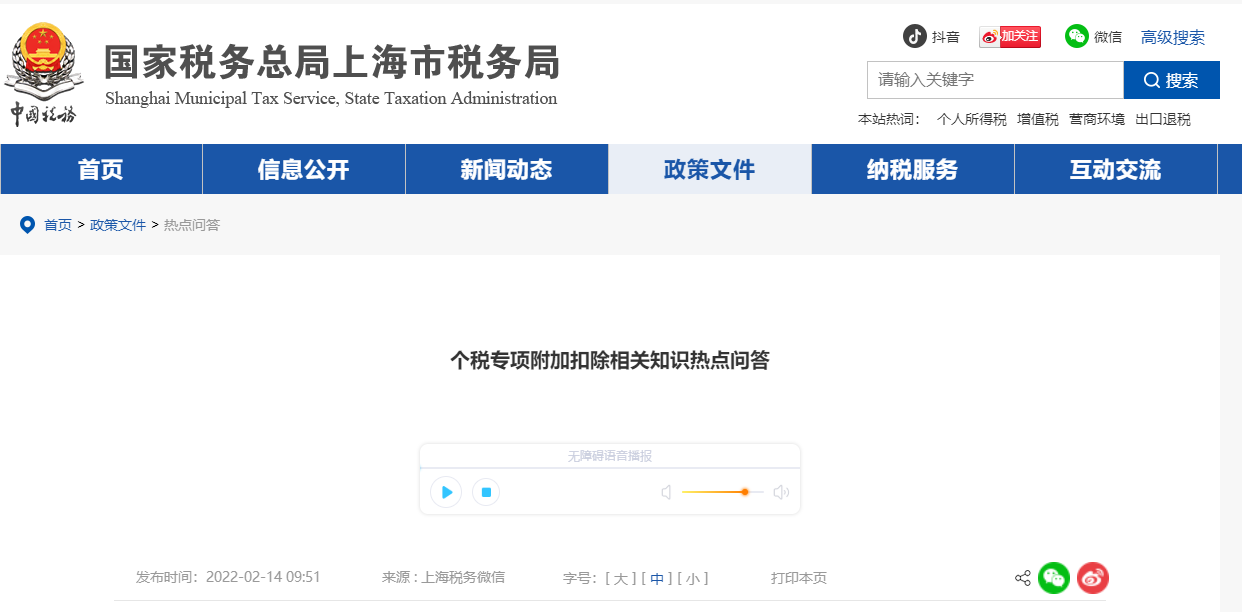Click the magnifier search button
This screenshot has height=612, width=1242.
1171,80
